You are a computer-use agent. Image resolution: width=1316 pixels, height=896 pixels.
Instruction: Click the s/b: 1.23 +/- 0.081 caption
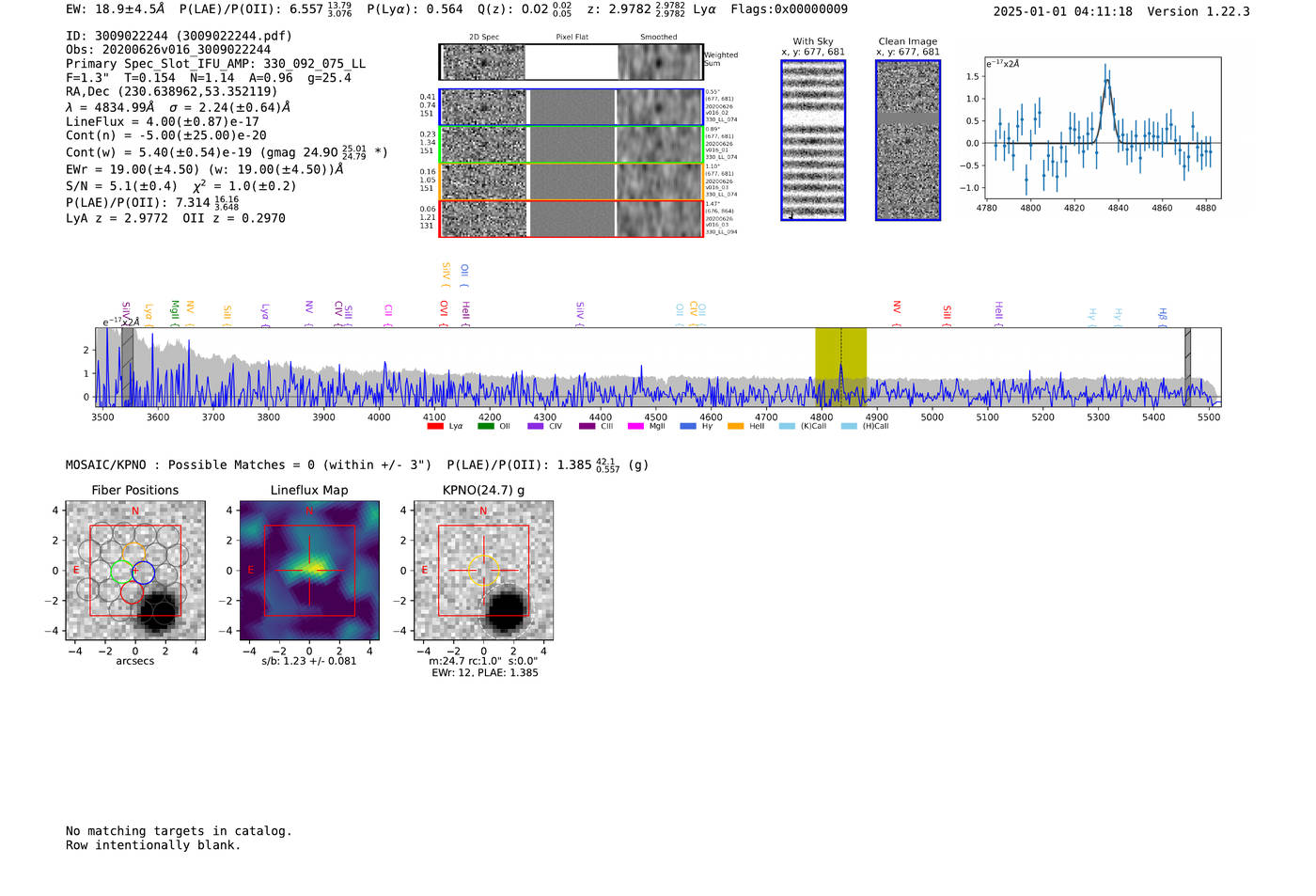click(309, 661)
